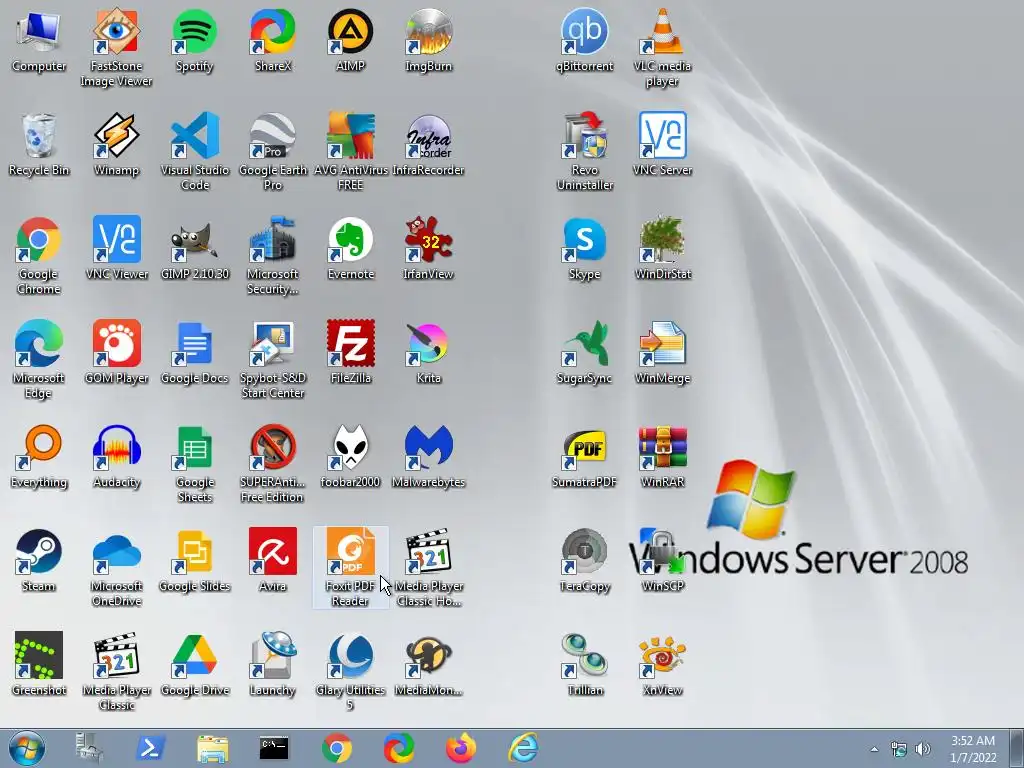Screen dimensions: 1024x768
Task: Show hidden system tray icons arrow
Action: tap(874, 749)
